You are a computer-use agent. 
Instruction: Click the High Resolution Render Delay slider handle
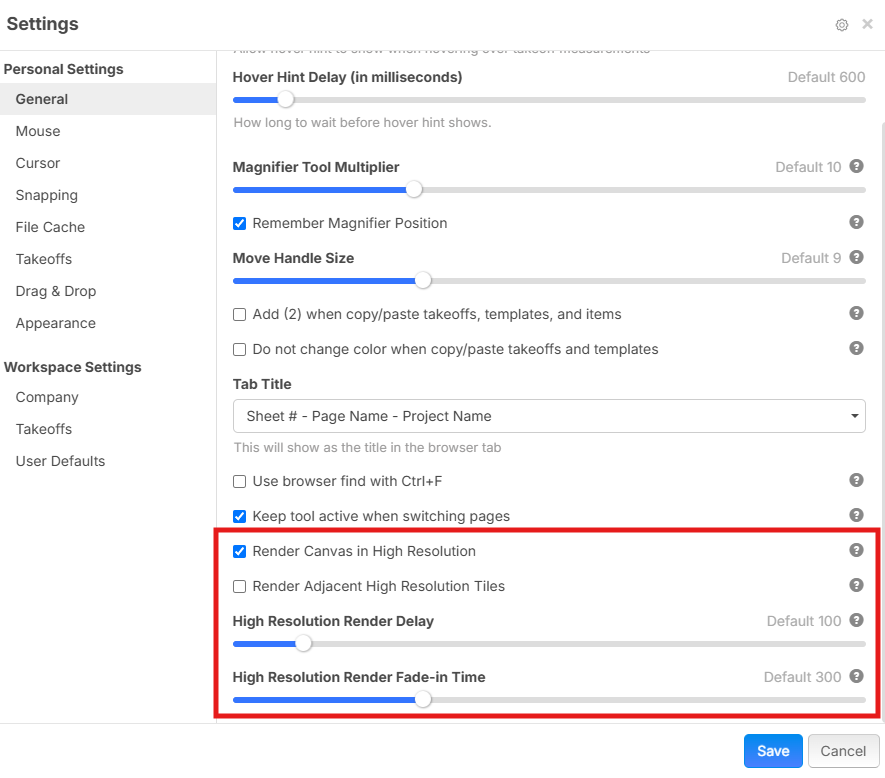[304, 644]
